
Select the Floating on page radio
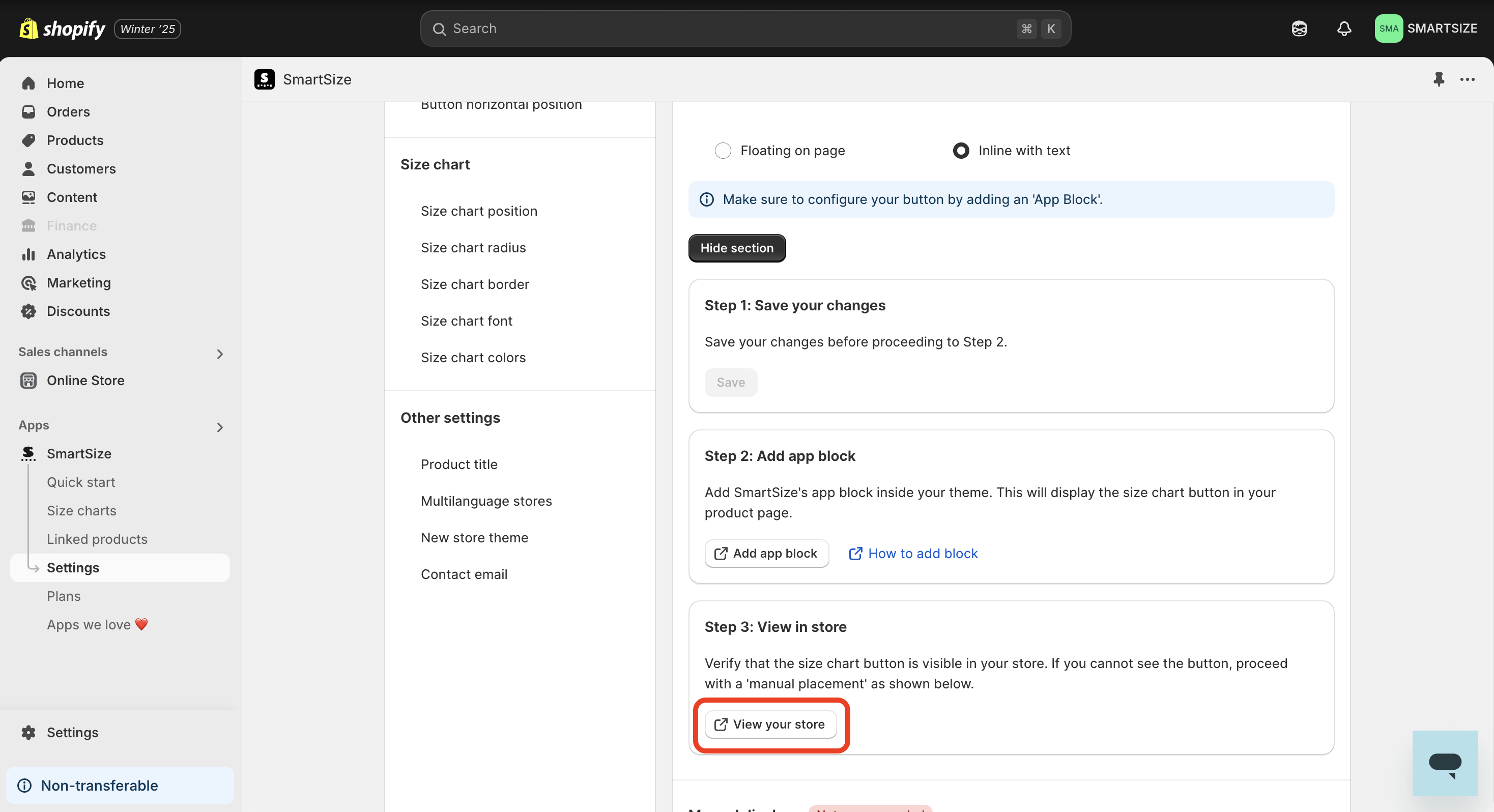[x=723, y=151]
